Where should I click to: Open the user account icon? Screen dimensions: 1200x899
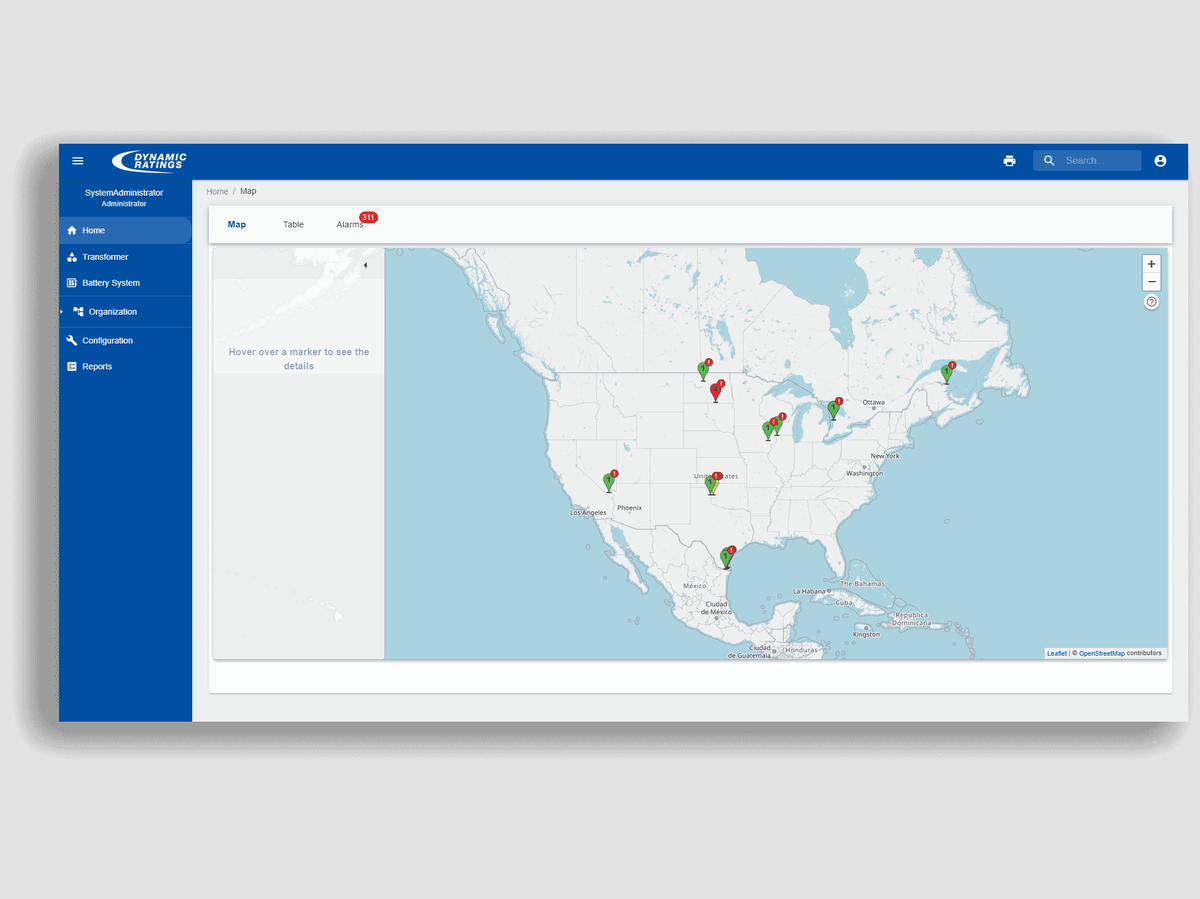tap(1160, 161)
